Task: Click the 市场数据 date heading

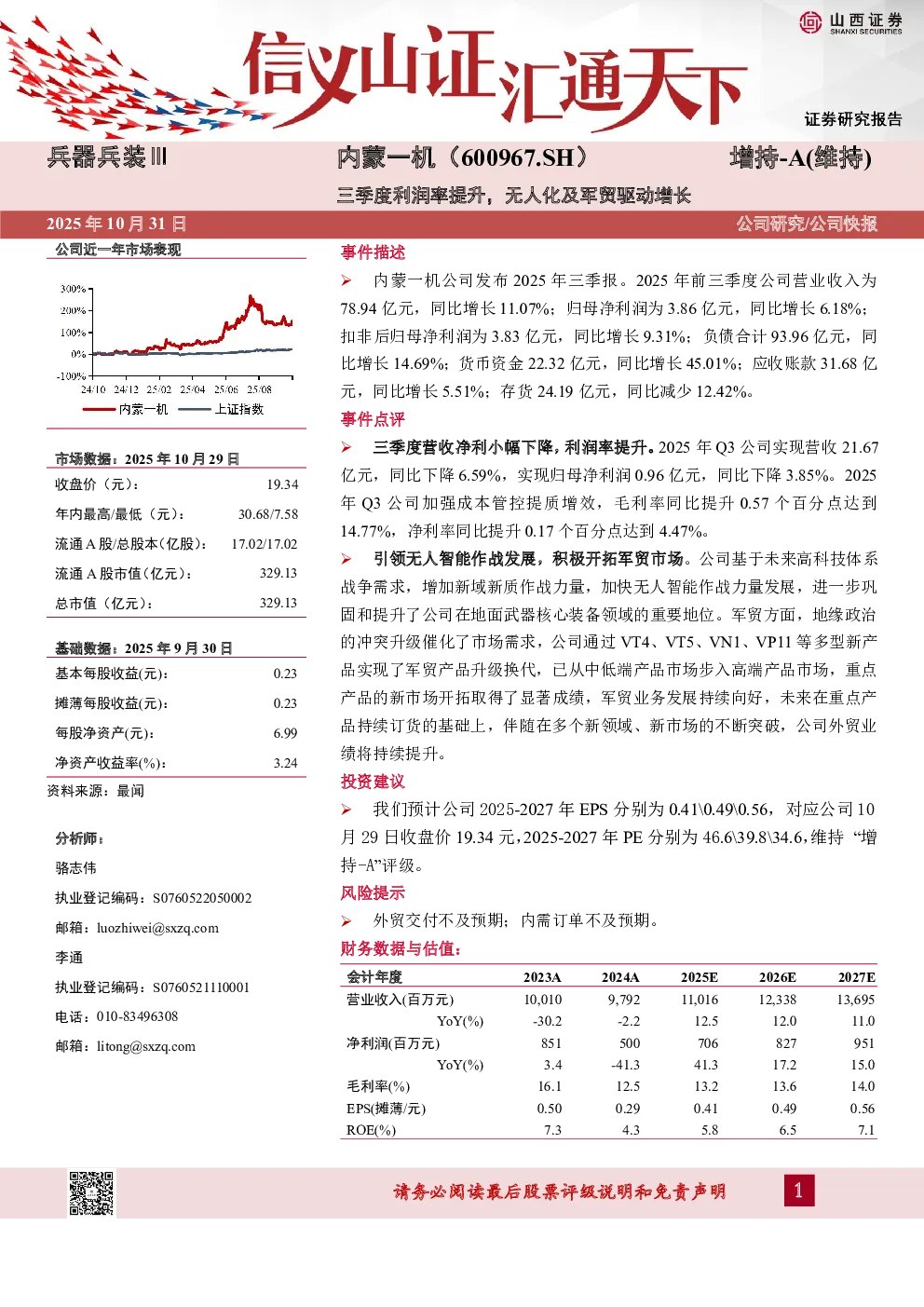Action: [x=147, y=459]
